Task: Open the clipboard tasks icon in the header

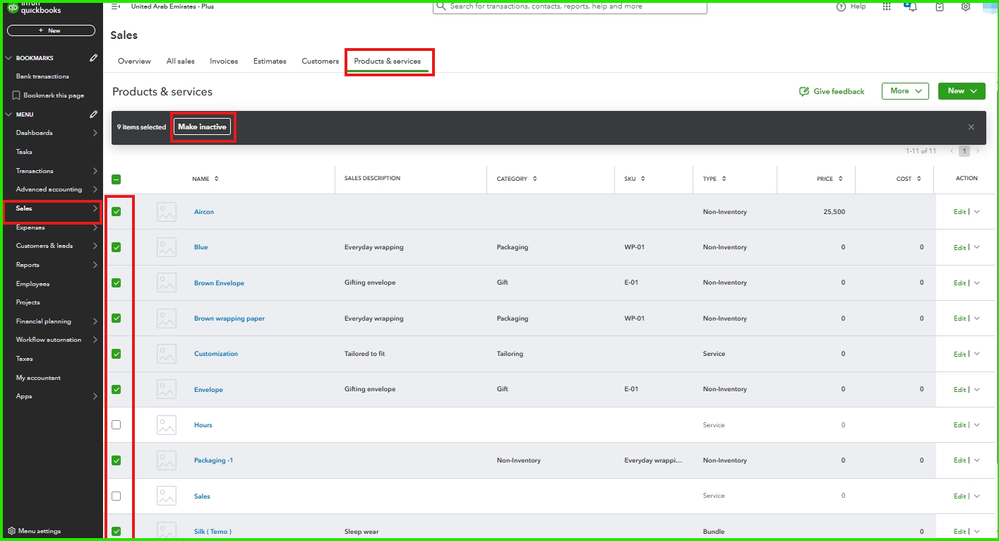Action: click(x=939, y=6)
